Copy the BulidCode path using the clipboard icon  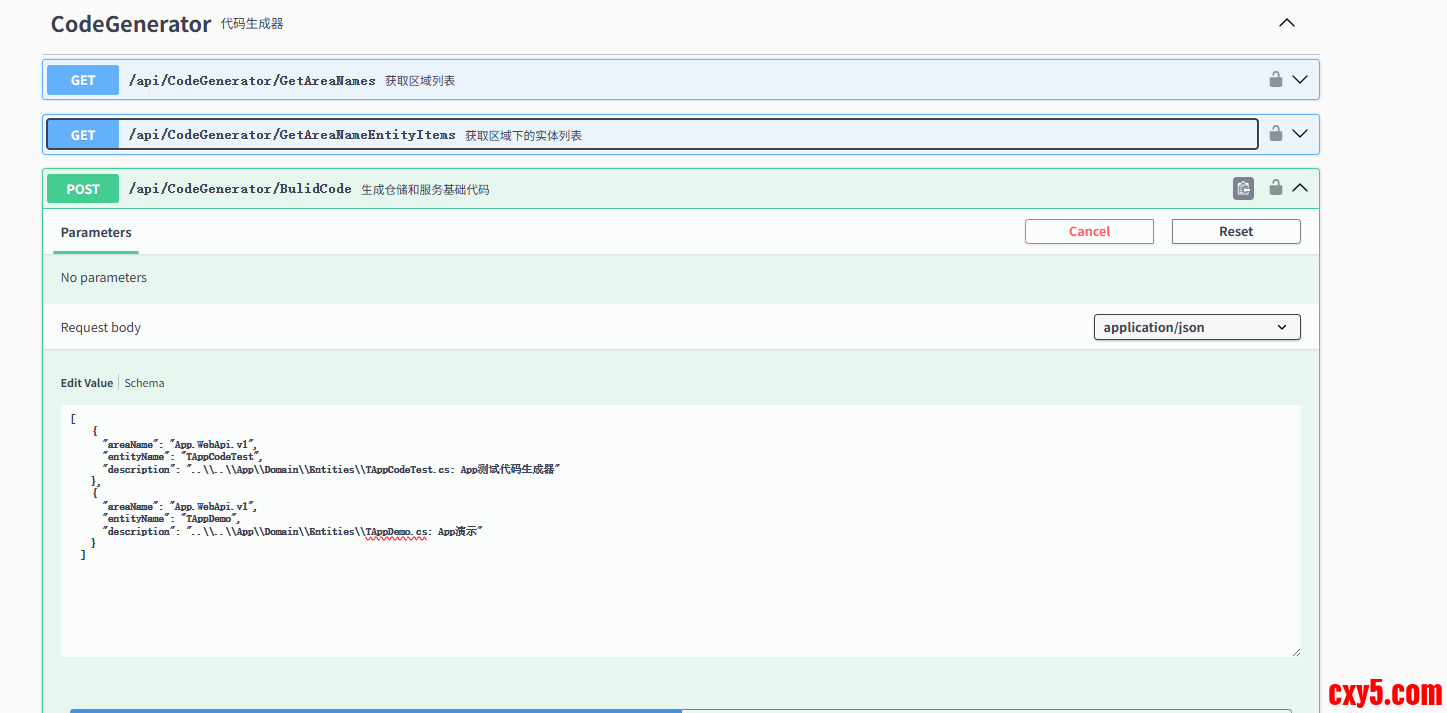1243,188
